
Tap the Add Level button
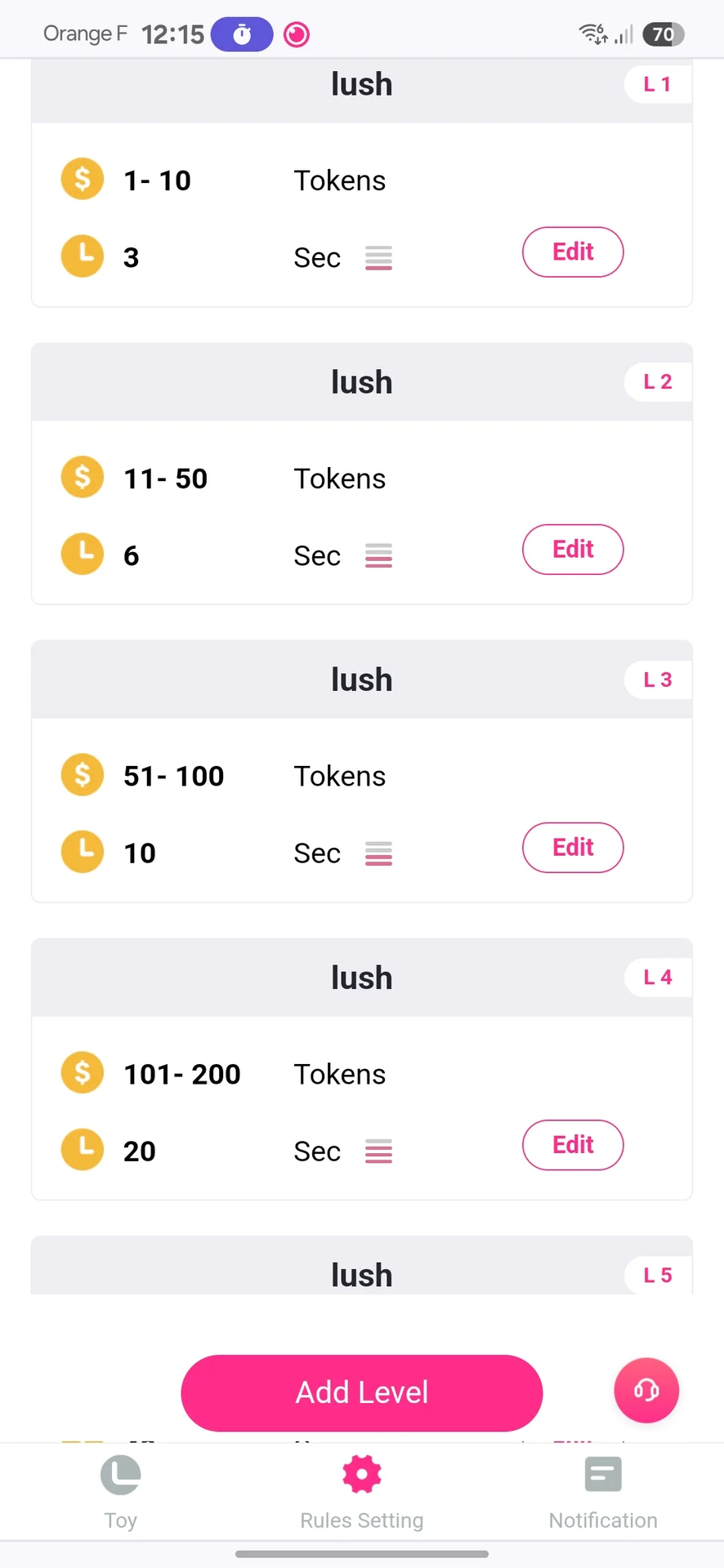(362, 1392)
